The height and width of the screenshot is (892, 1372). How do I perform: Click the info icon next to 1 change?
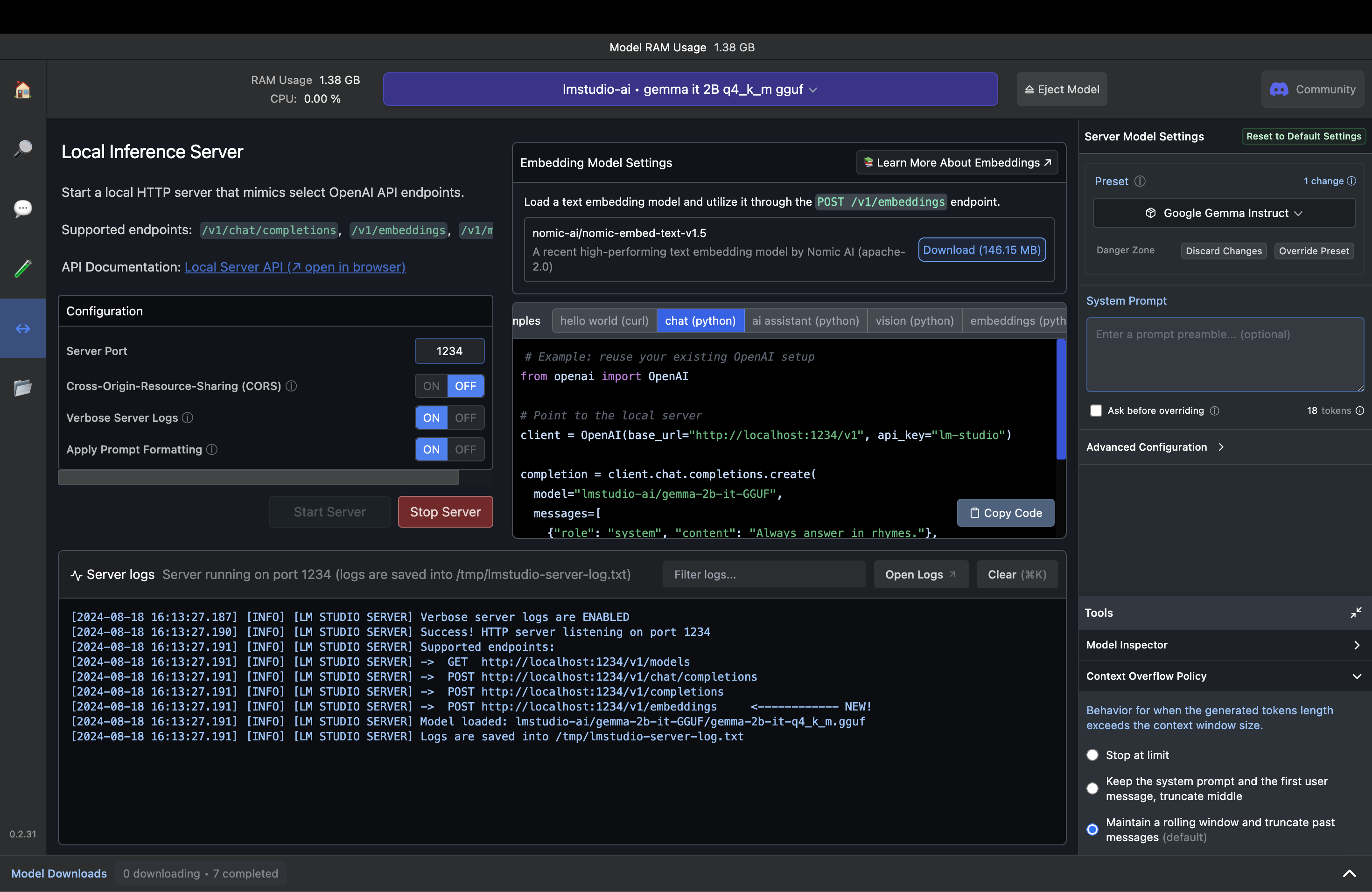[x=1351, y=181]
